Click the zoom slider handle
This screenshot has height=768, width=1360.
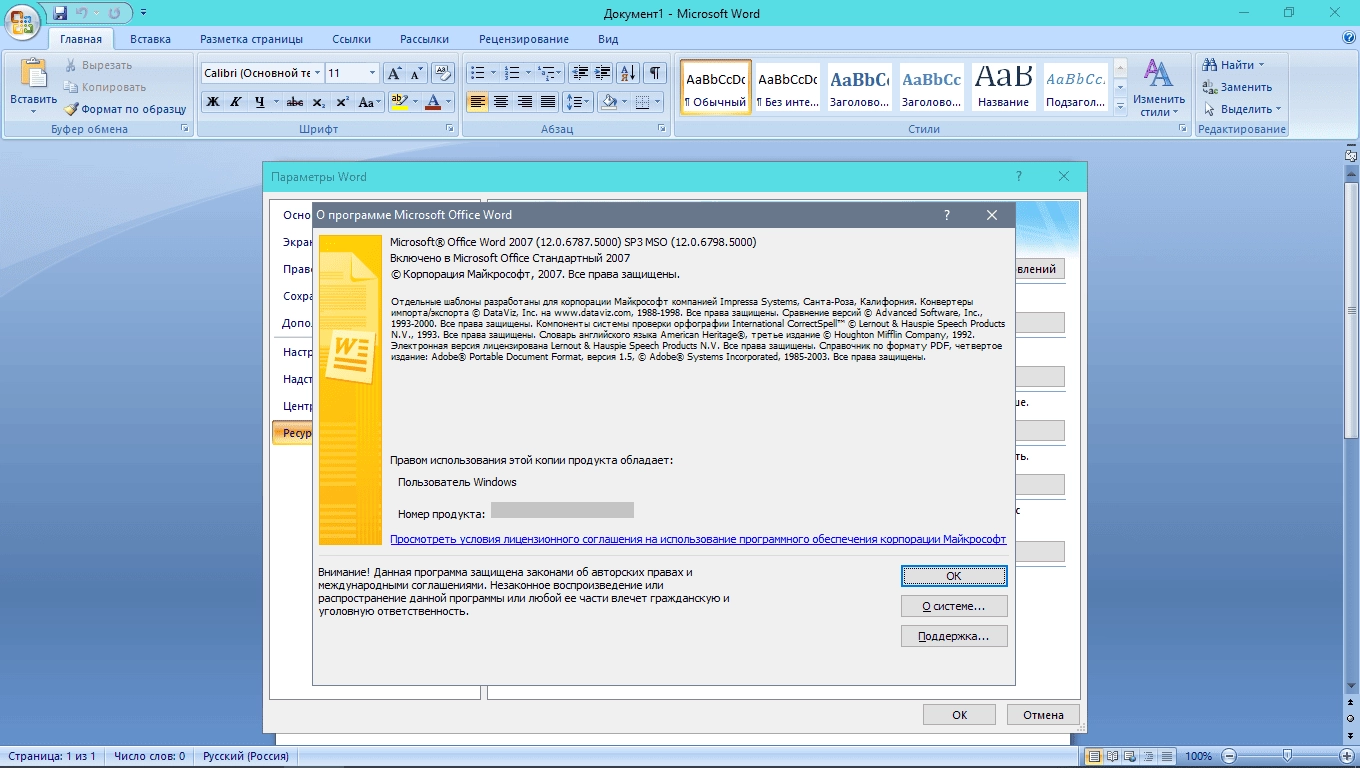1286,756
